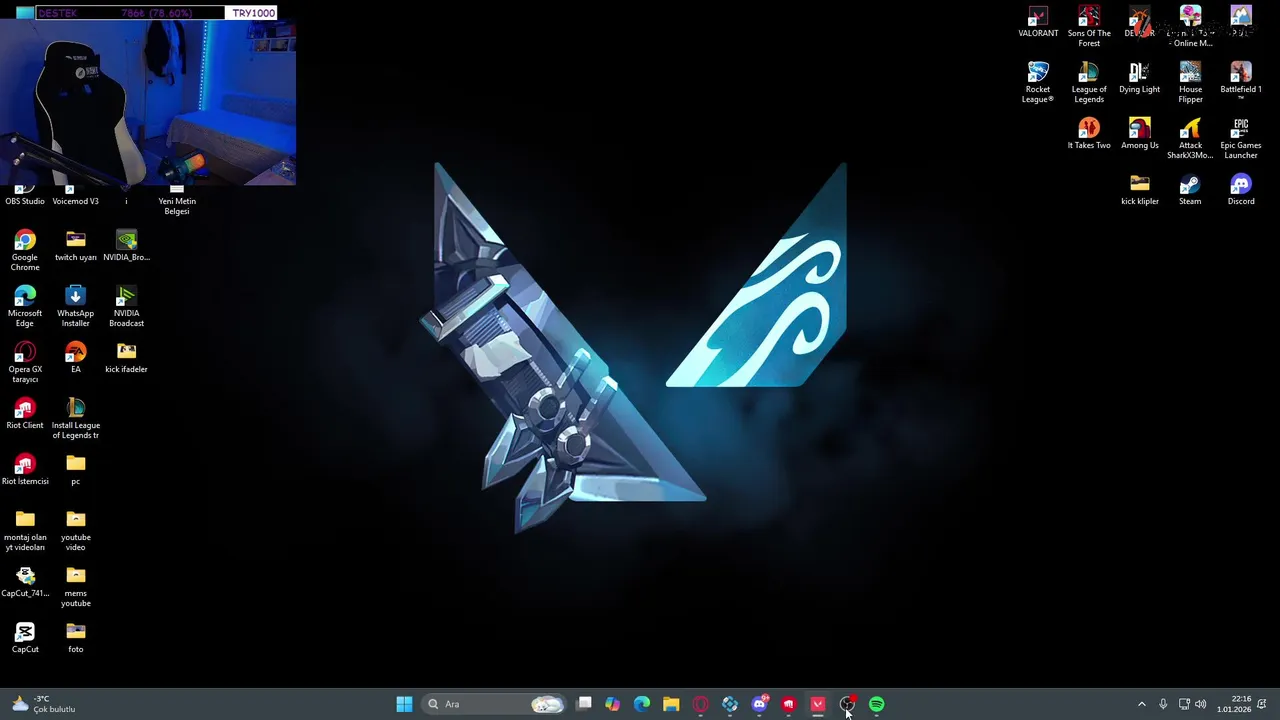Select the EA desktop shortcut

(x=76, y=359)
